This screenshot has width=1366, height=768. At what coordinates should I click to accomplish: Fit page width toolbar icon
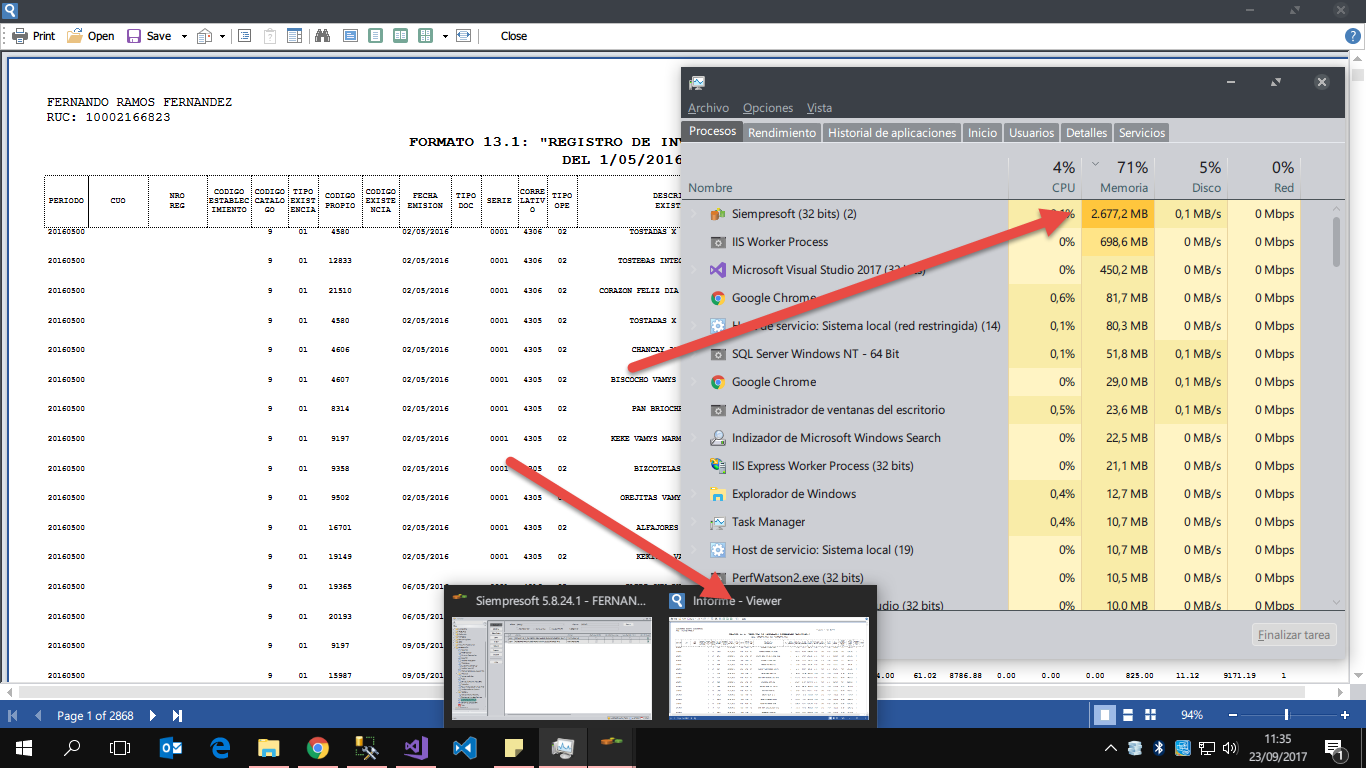pos(463,36)
